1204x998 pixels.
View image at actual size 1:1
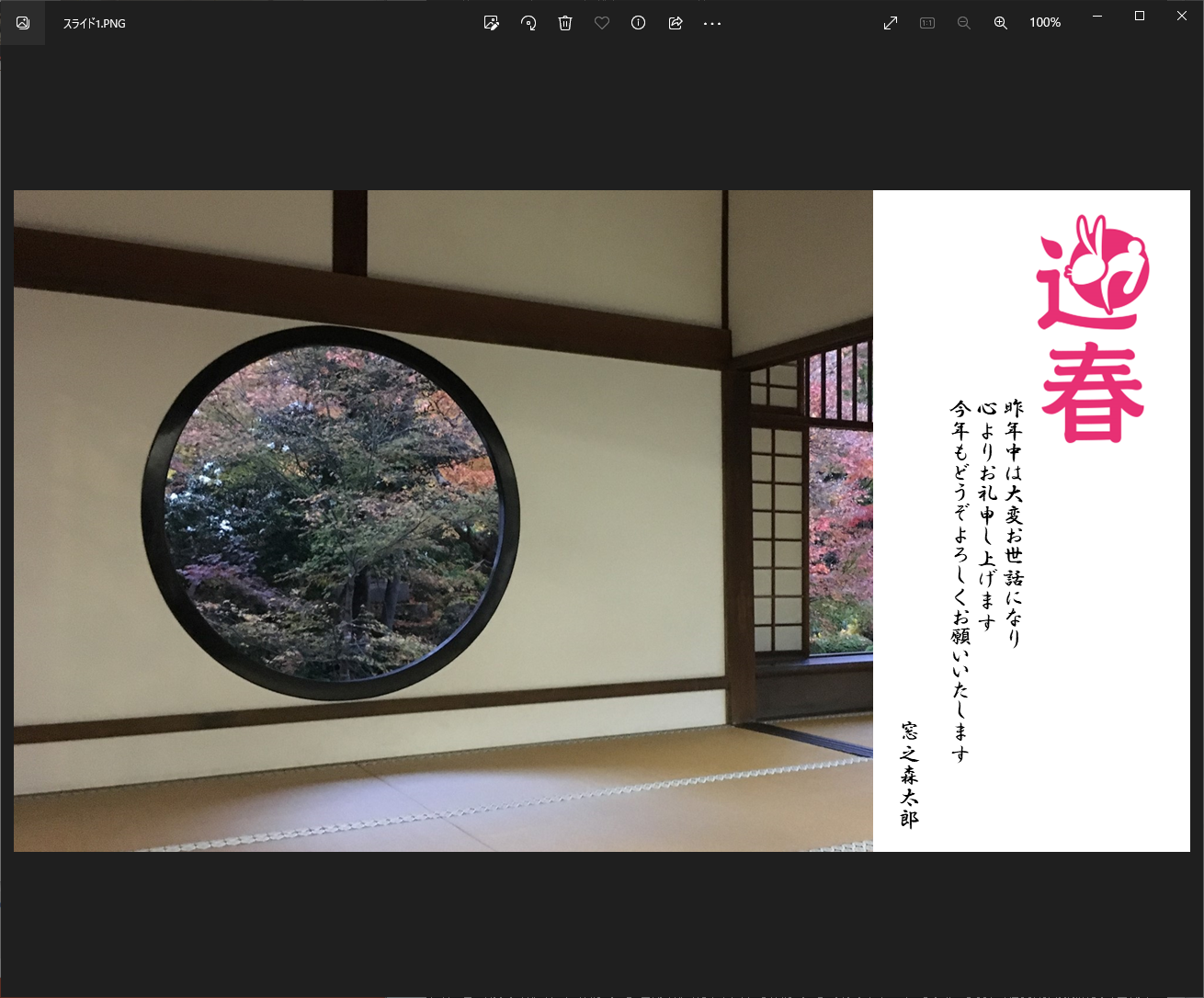pos(926,23)
